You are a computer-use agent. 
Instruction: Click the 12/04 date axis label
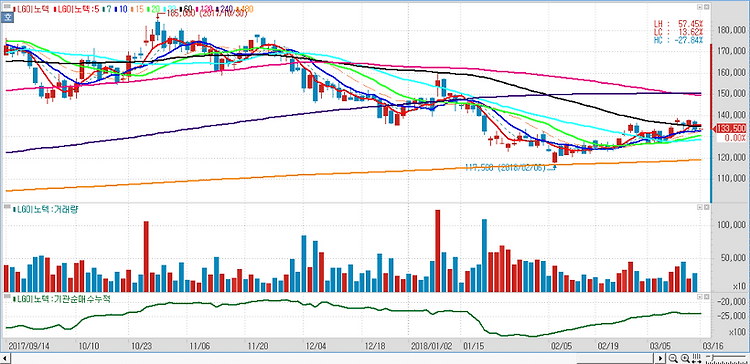click(x=316, y=345)
